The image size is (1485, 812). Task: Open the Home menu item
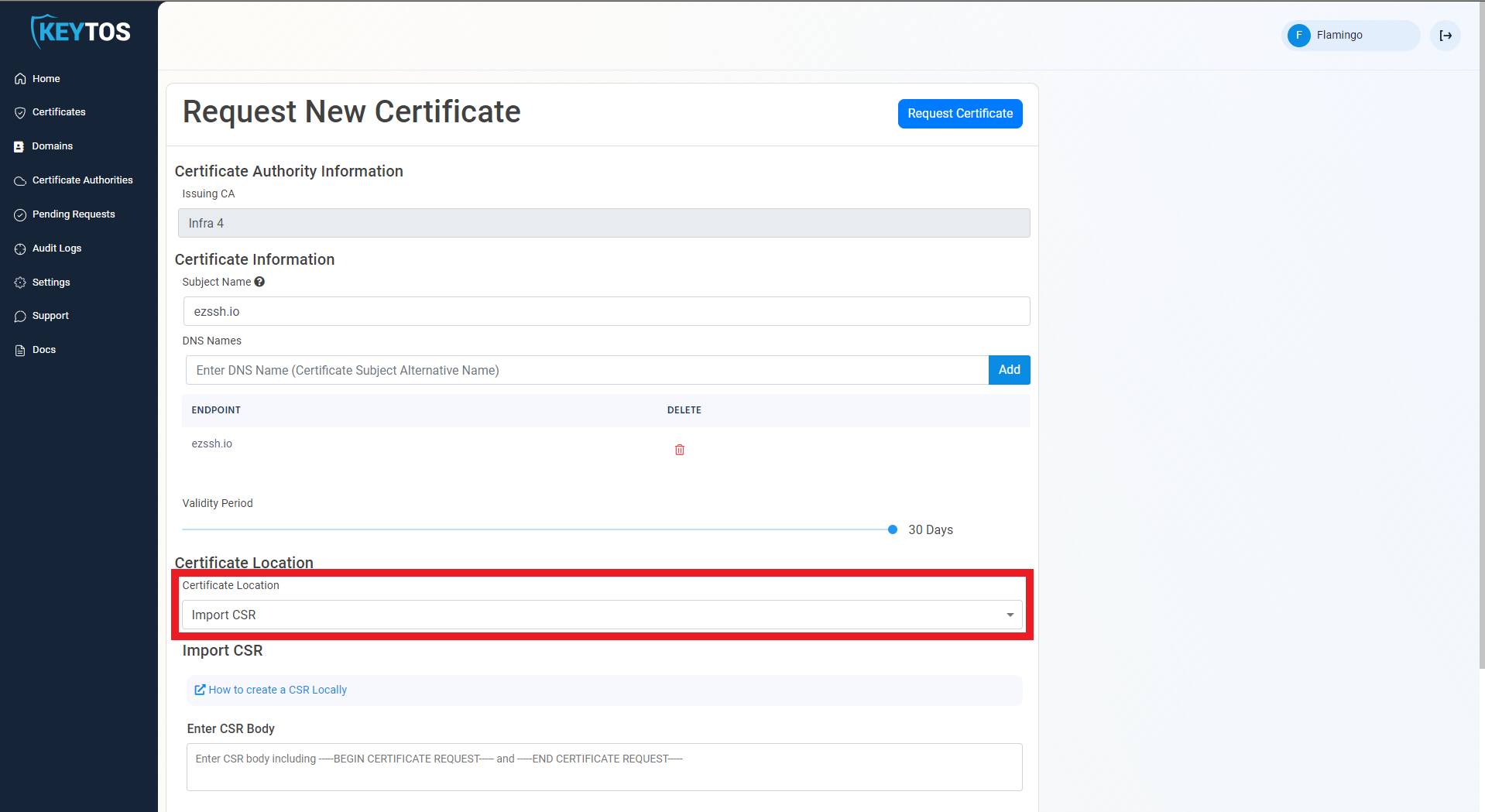46,79
